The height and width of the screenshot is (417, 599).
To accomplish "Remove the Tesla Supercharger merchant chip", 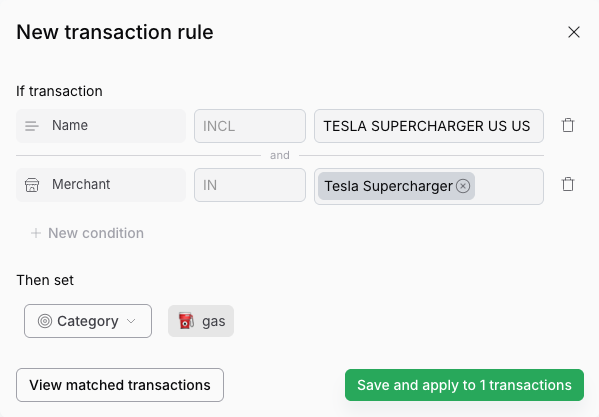I will coord(463,186).
